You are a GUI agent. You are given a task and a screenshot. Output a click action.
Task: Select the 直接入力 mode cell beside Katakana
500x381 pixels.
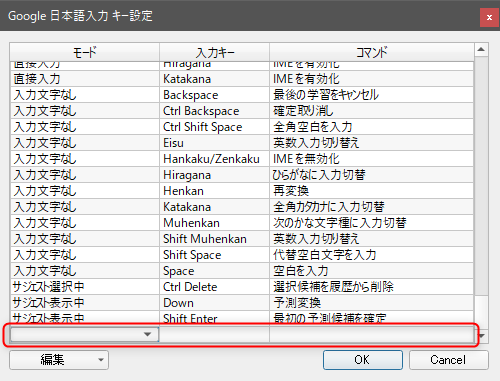[x=85, y=79]
